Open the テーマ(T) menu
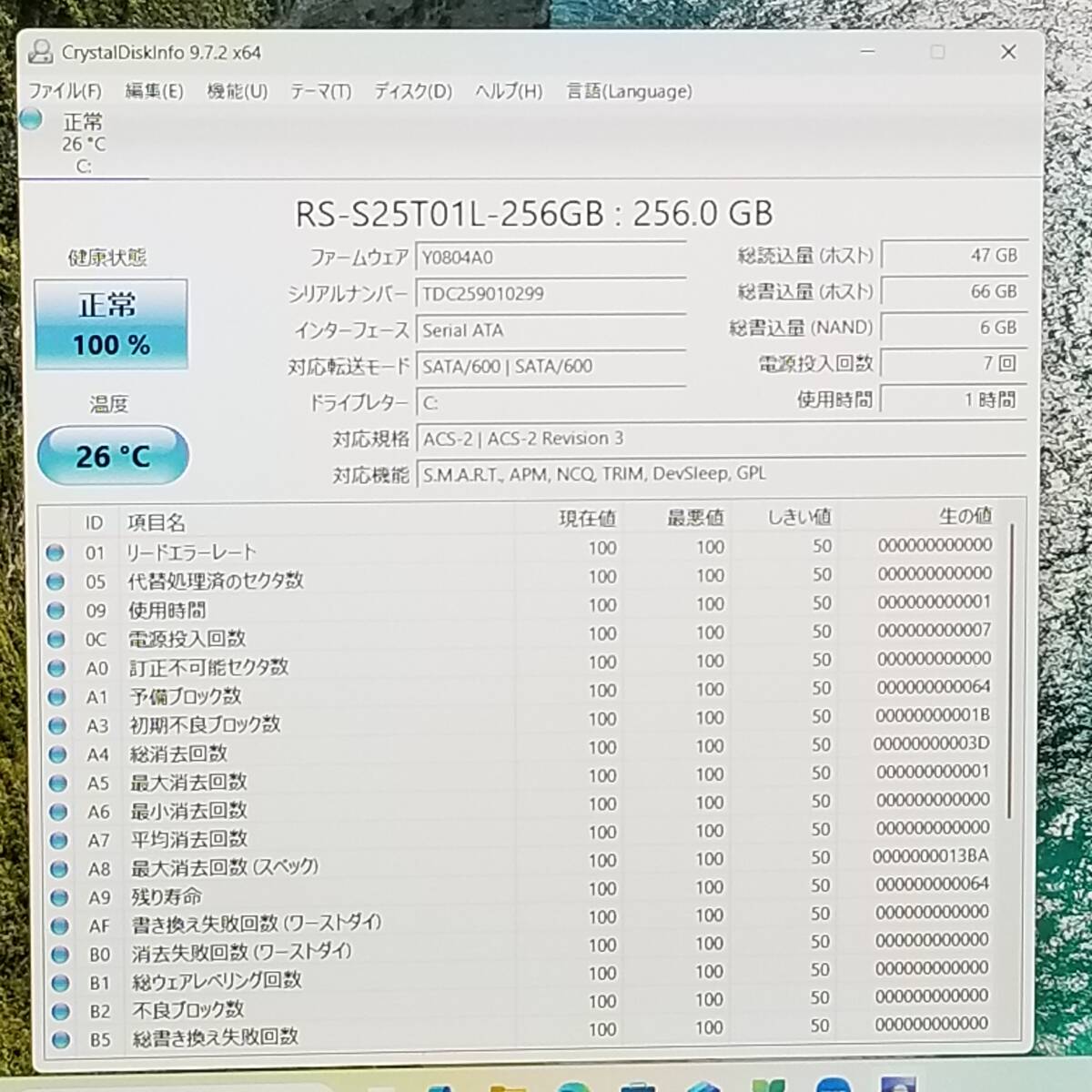 point(320,91)
